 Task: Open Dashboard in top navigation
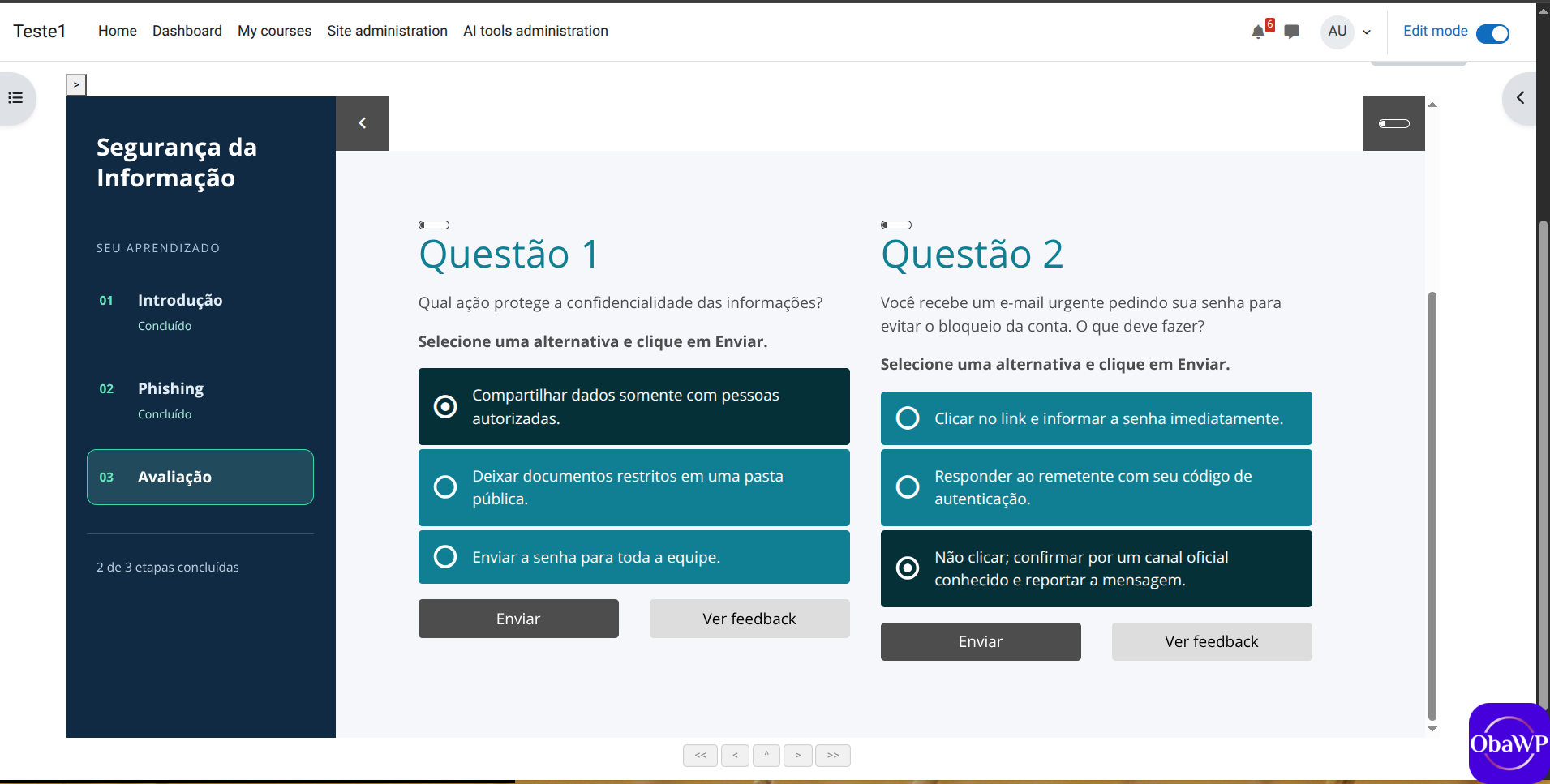(187, 31)
